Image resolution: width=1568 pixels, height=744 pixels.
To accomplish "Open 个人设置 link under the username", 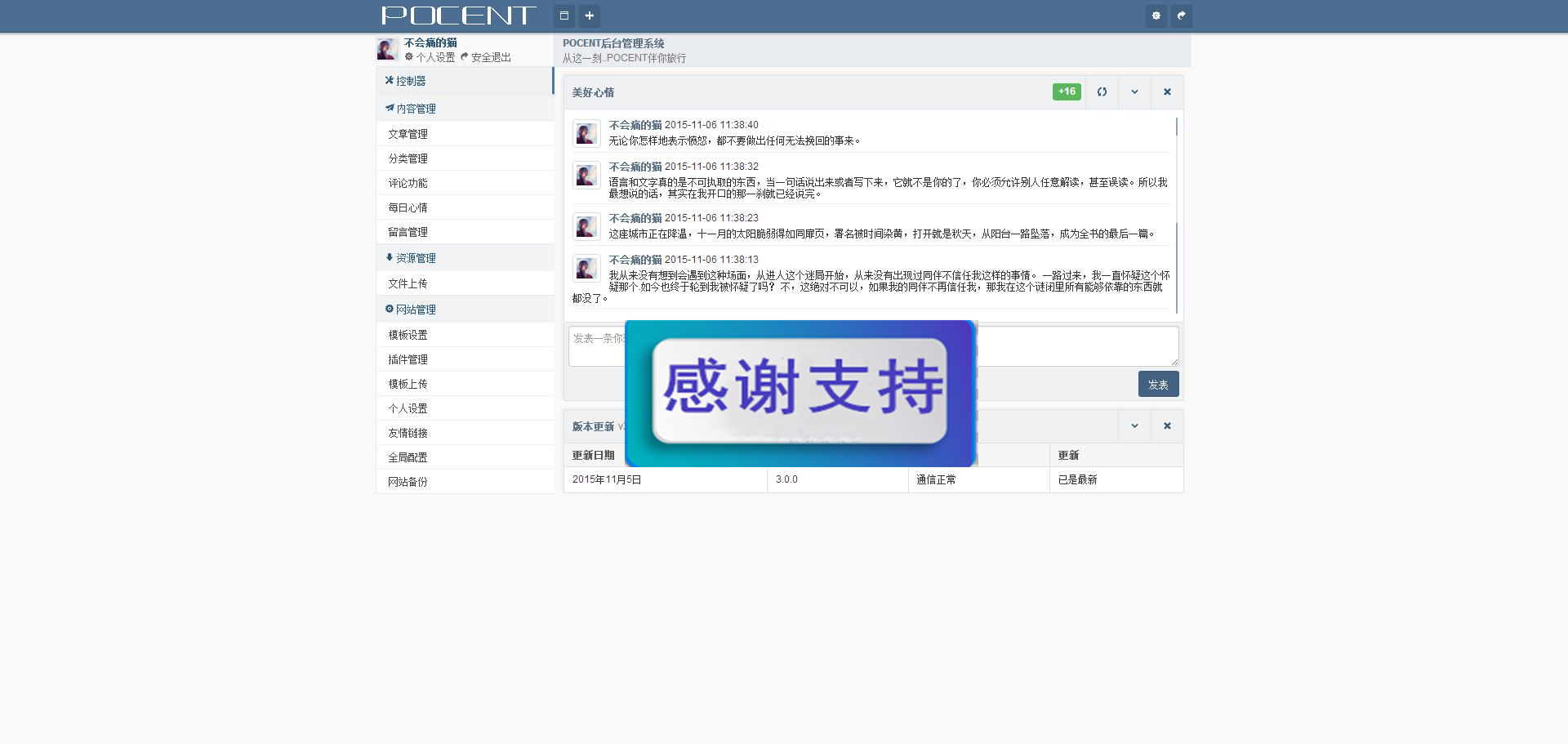I will pyautogui.click(x=430, y=57).
